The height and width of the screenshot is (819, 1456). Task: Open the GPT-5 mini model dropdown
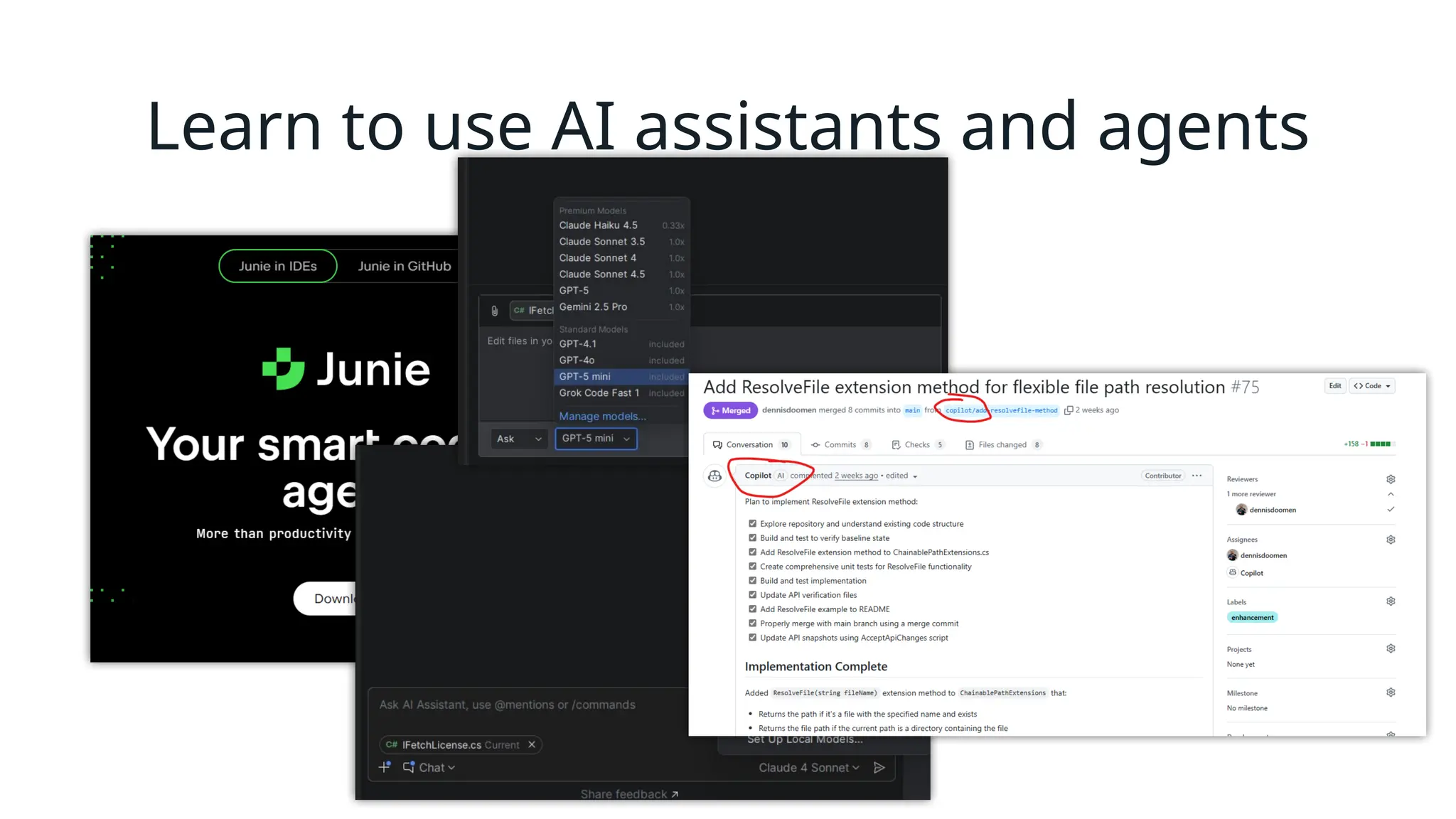click(596, 439)
